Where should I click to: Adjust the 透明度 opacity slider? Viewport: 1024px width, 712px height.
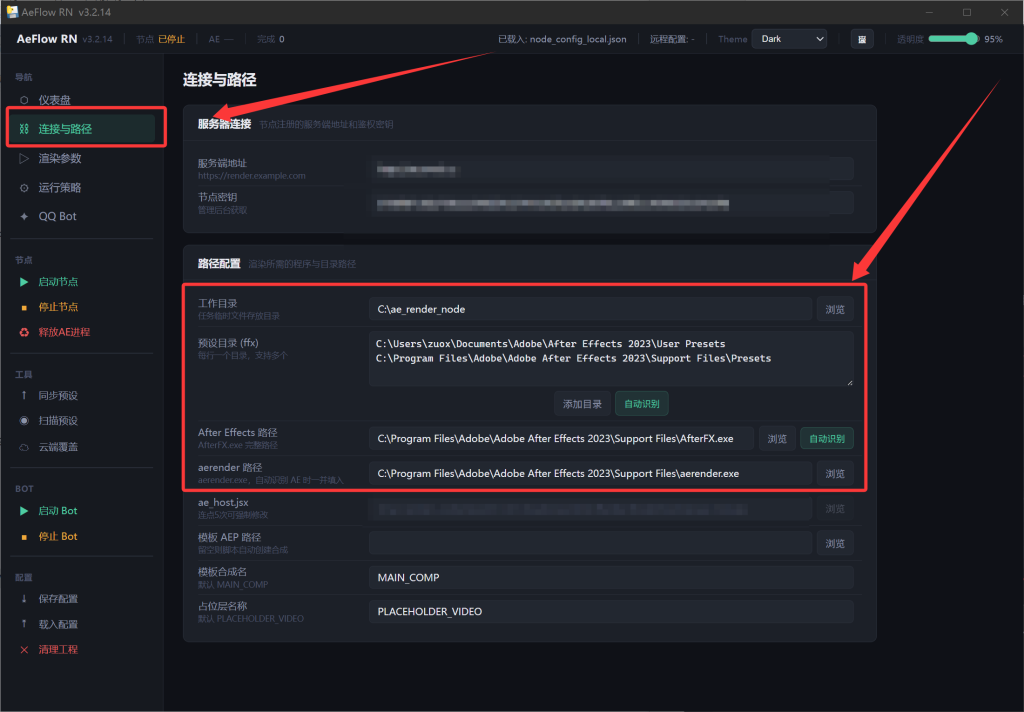click(x=953, y=39)
